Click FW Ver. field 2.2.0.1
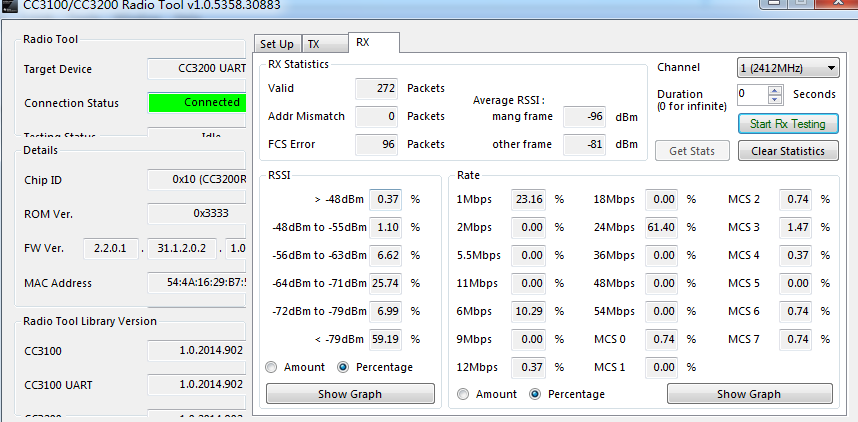 111,248
